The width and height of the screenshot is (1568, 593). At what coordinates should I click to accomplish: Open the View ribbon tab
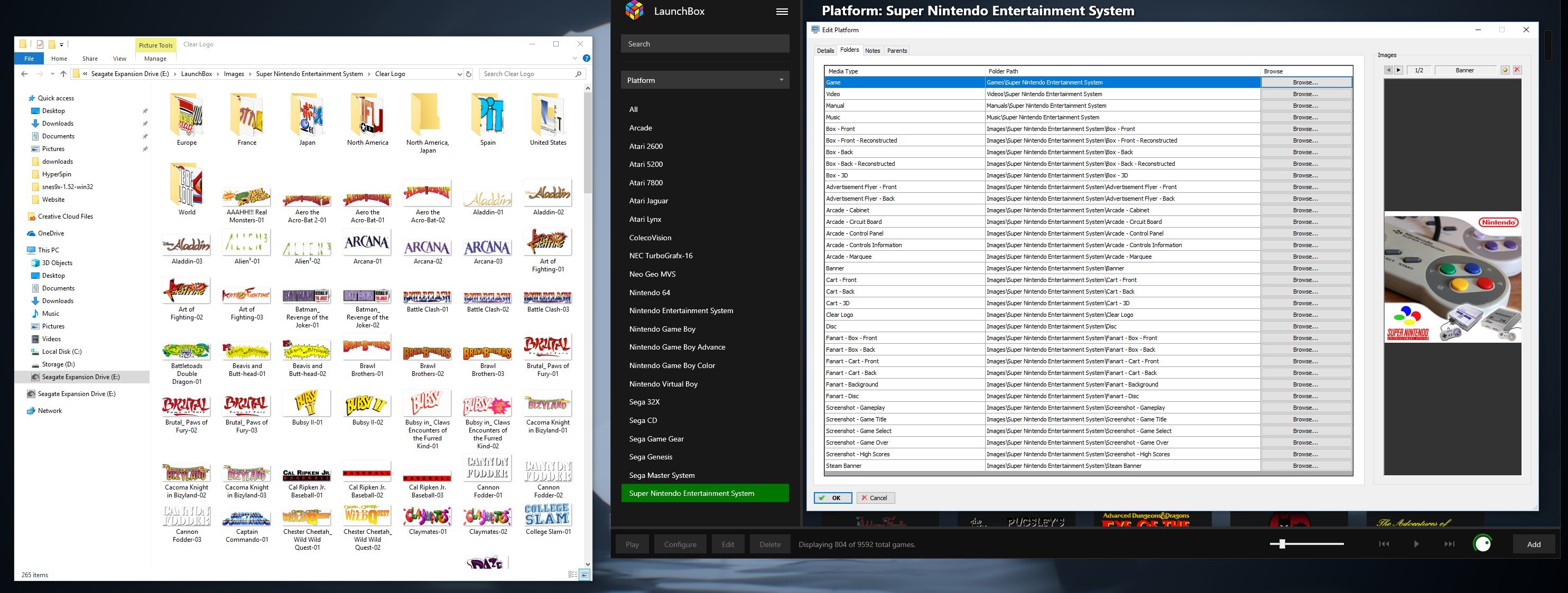coord(119,59)
